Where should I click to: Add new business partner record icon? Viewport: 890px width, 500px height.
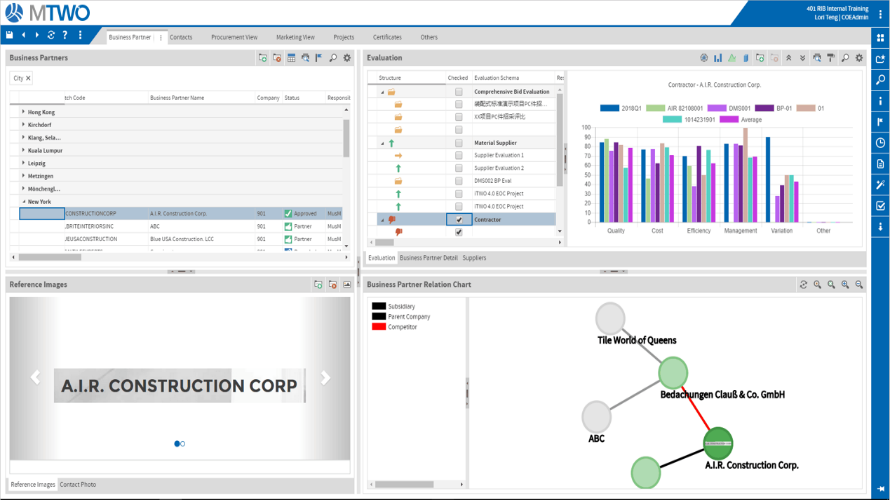point(263,58)
